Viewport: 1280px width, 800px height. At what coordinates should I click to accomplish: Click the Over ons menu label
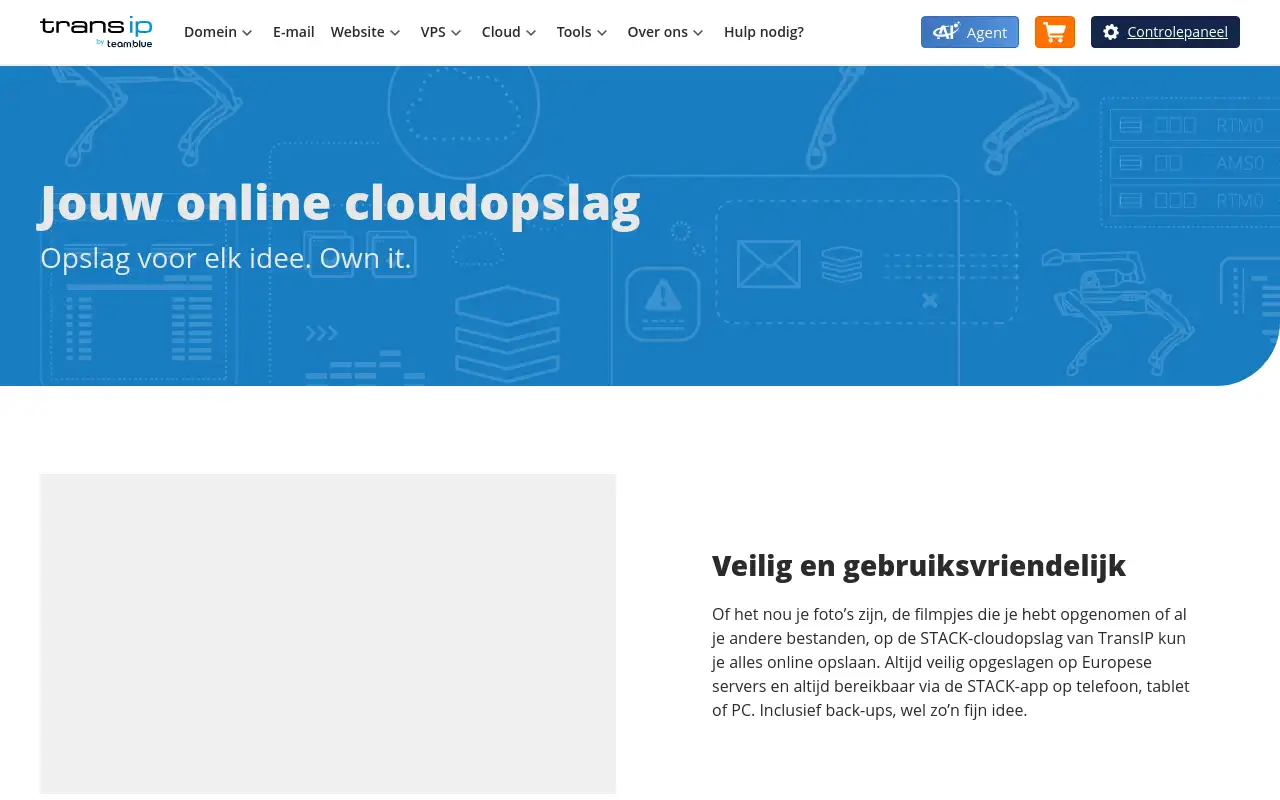(658, 32)
